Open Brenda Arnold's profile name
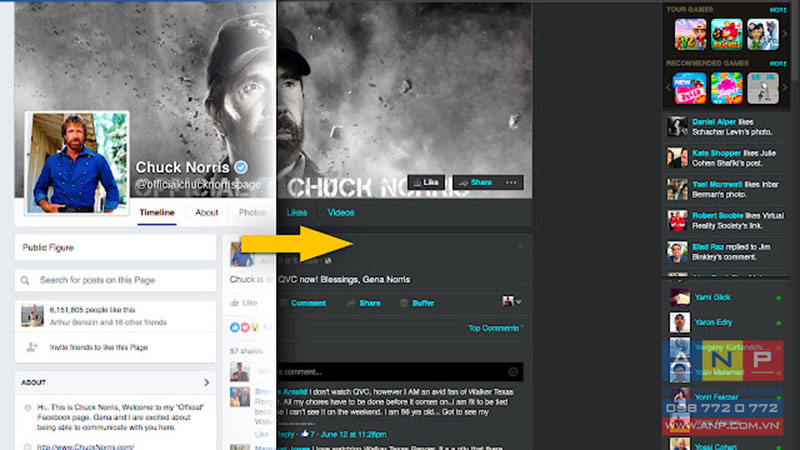The image size is (800, 450). 281,392
